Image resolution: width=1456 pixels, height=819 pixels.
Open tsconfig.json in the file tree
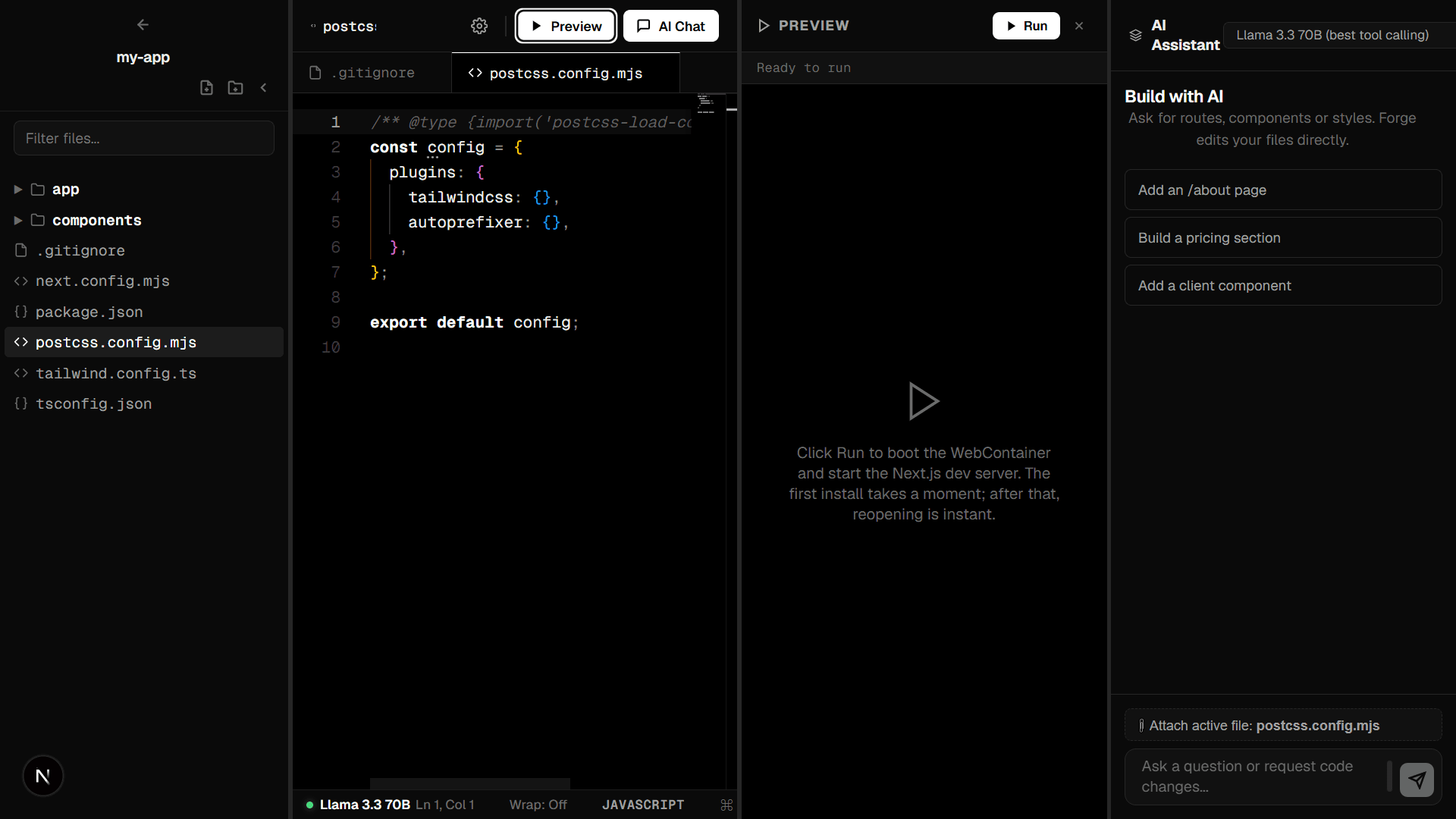tap(144, 403)
